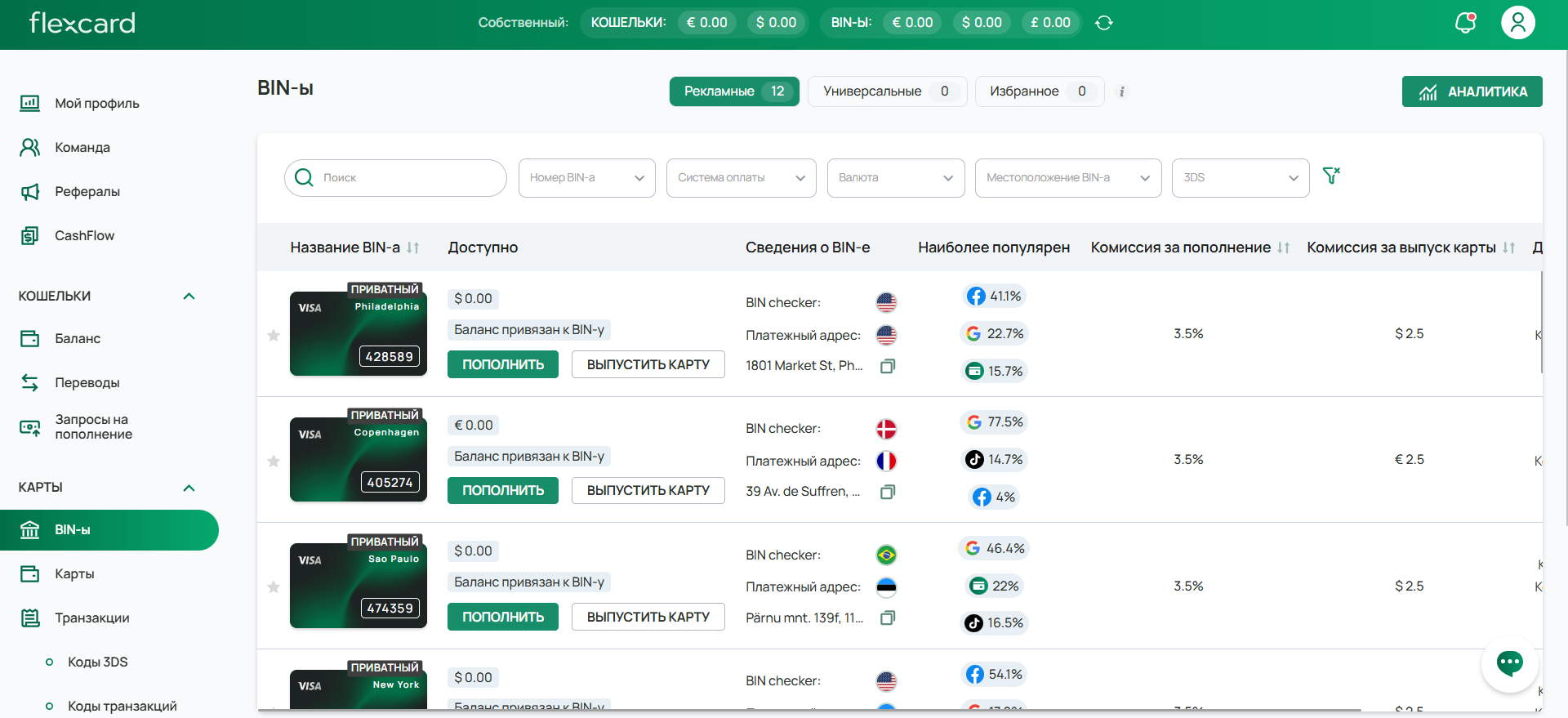Click ВЫПУСТИТЬ КАРТУ for Copenhagen BIN

click(648, 490)
